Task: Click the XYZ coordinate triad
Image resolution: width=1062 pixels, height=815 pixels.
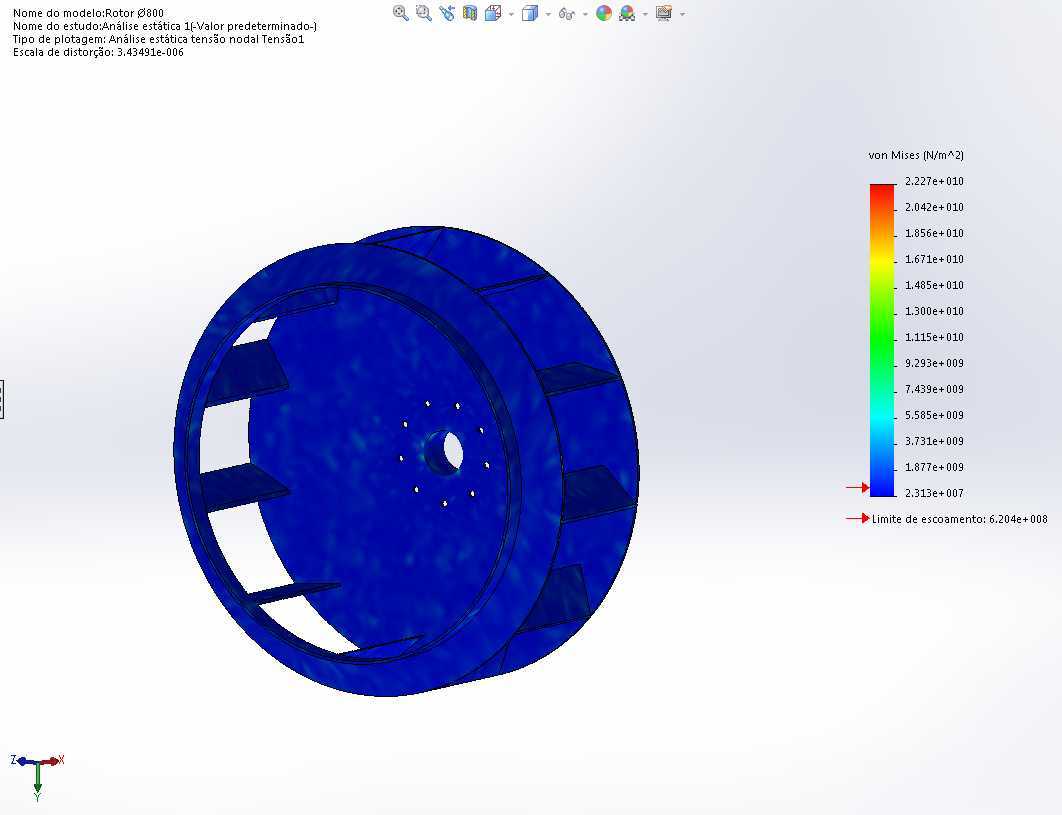Action: [x=37, y=776]
